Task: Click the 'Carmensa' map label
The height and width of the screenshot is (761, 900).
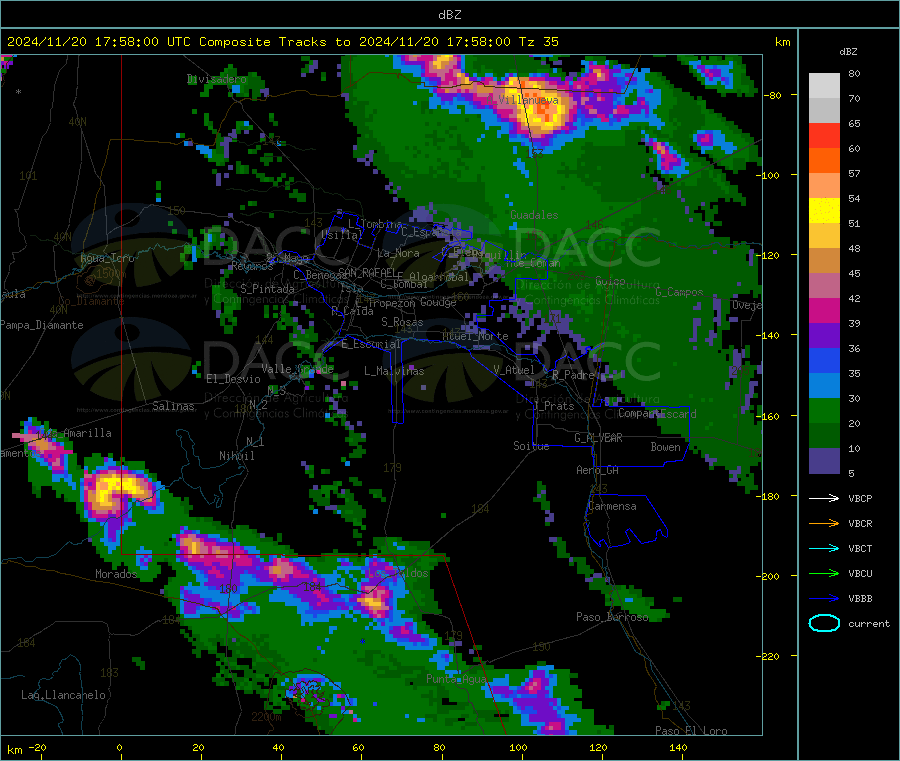Action: click(612, 506)
